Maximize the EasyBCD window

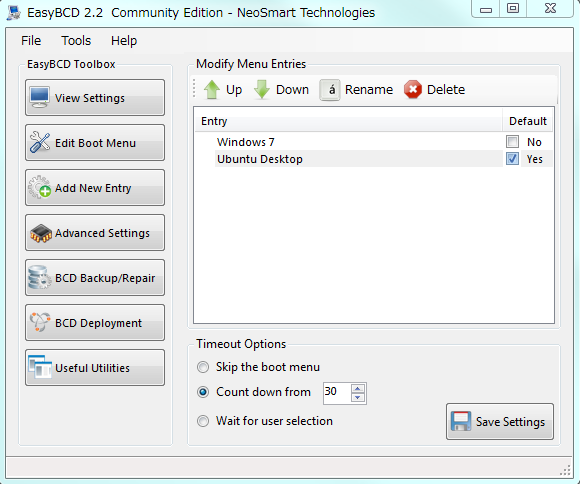coord(513,9)
